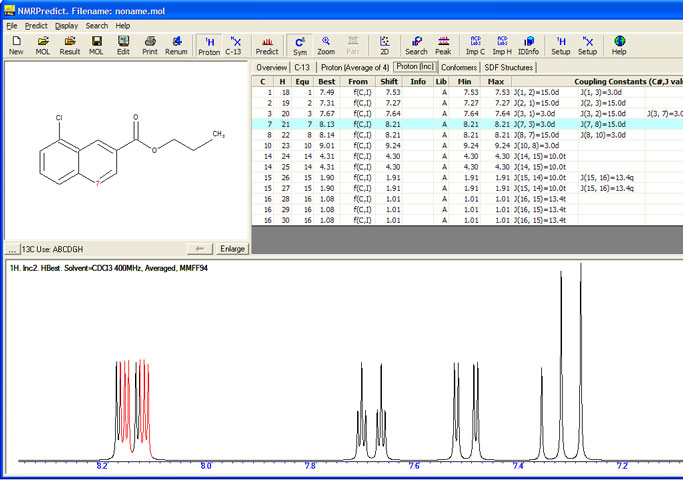Select the Zoom tool in toolbar
Screen dimensions: 683x481
point(326,45)
